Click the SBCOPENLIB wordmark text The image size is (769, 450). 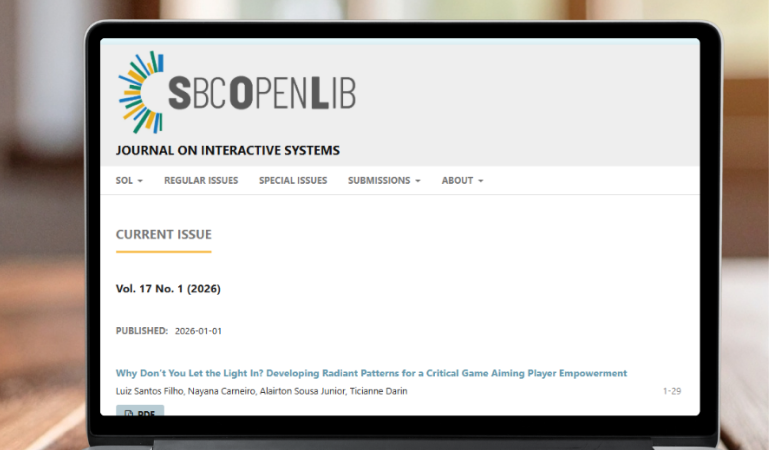(x=261, y=93)
